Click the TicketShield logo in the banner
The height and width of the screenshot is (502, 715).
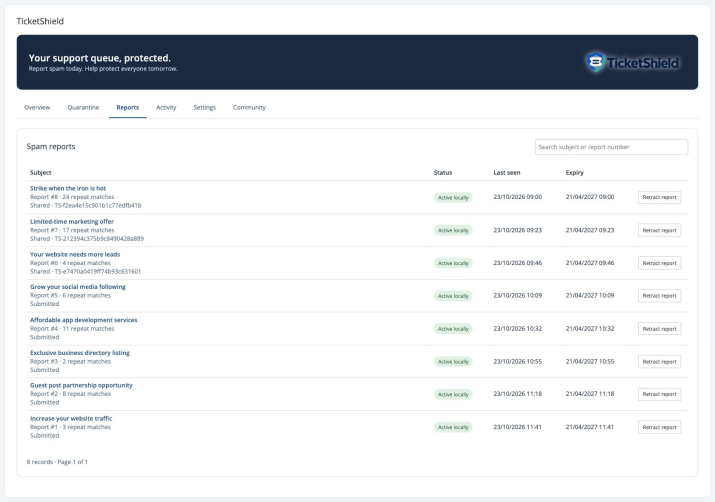632,62
